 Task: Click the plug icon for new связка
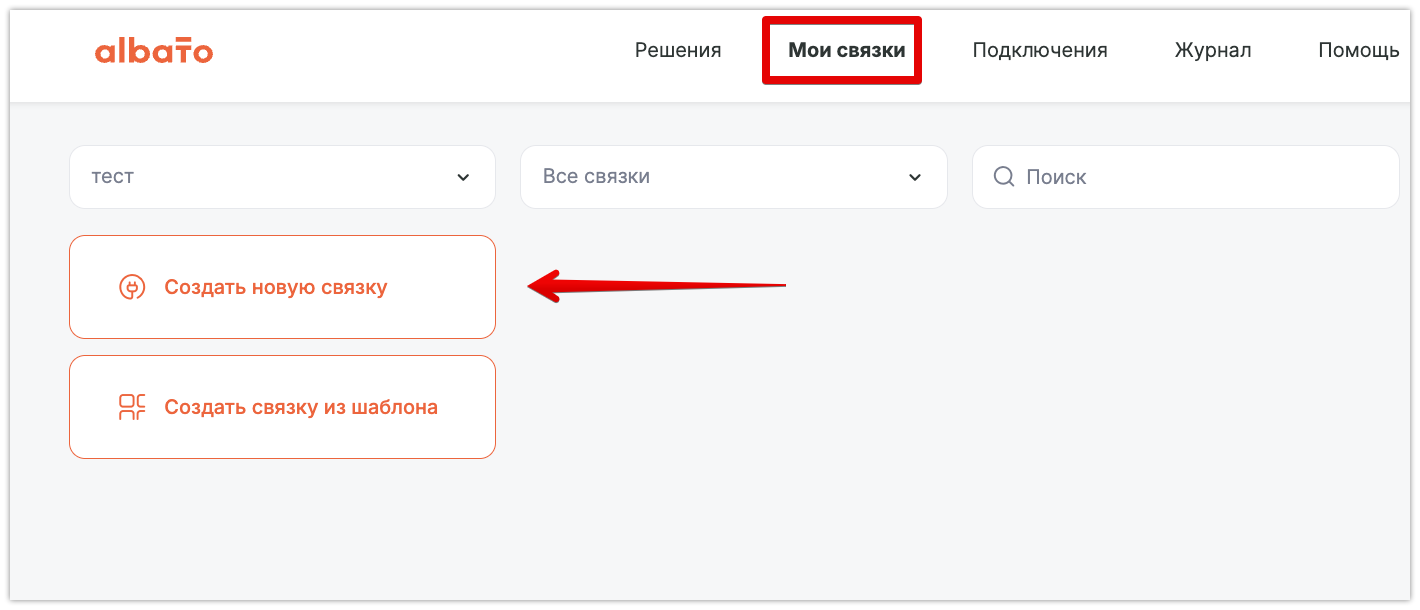point(132,288)
